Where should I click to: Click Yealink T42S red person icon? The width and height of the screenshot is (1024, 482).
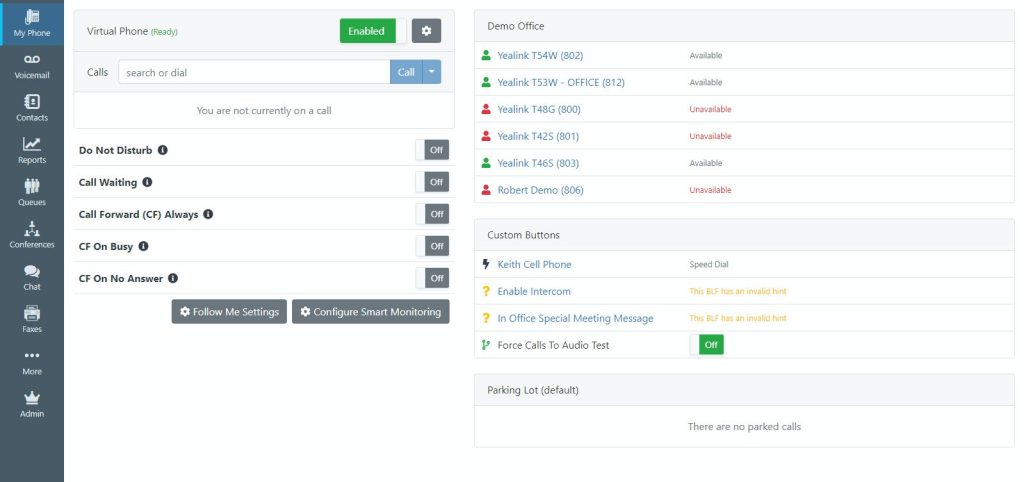point(486,136)
